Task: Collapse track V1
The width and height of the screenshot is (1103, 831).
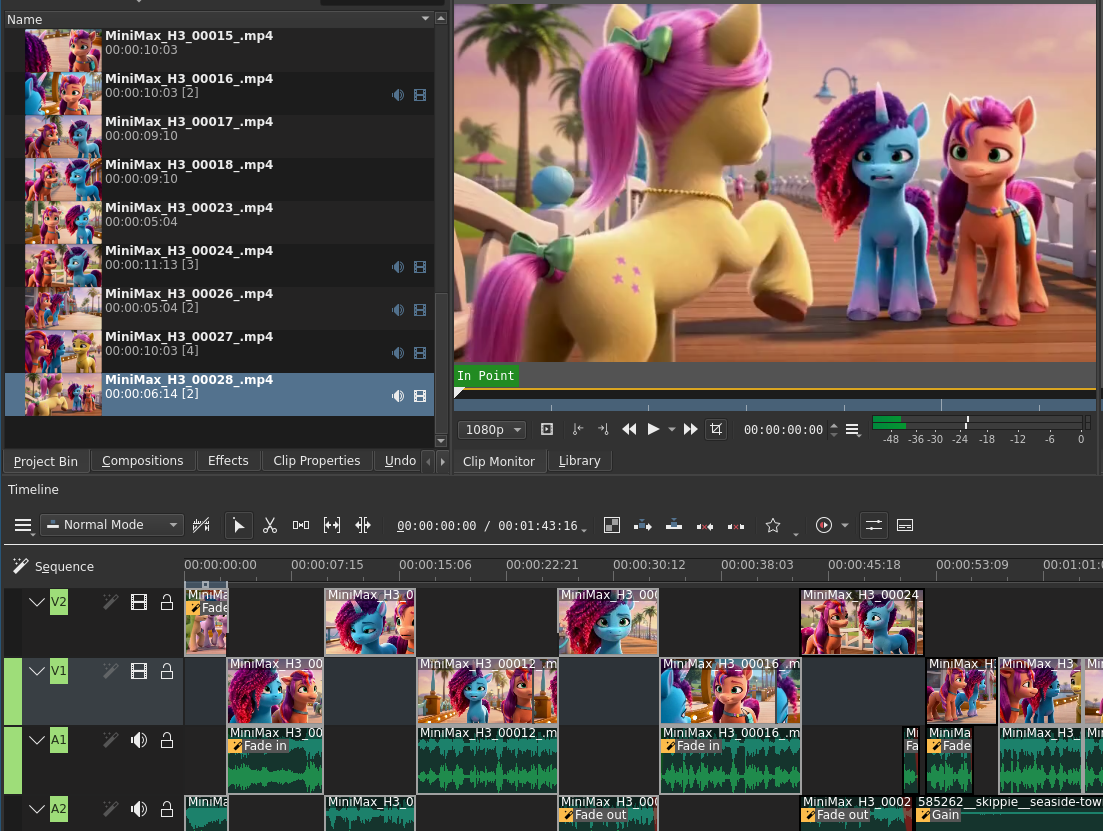Action: pos(37,671)
